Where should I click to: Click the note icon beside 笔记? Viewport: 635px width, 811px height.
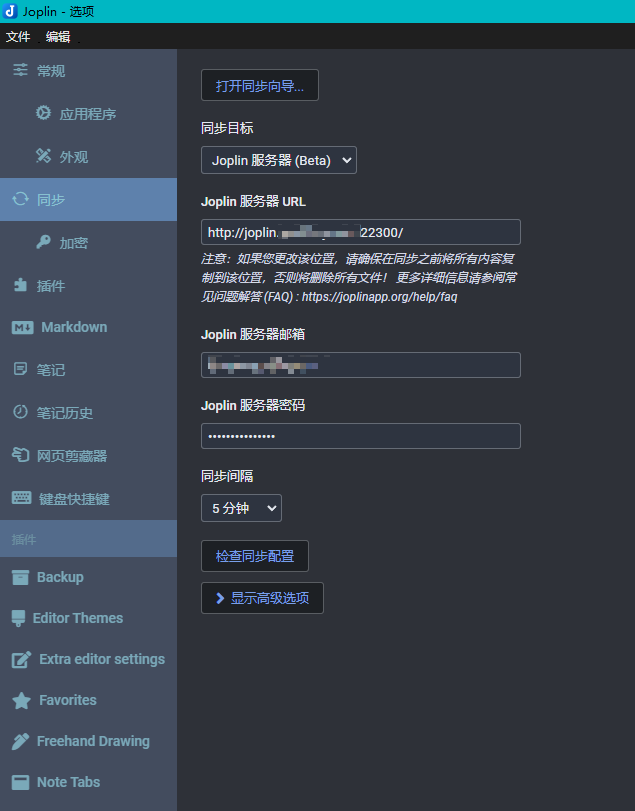(20, 369)
